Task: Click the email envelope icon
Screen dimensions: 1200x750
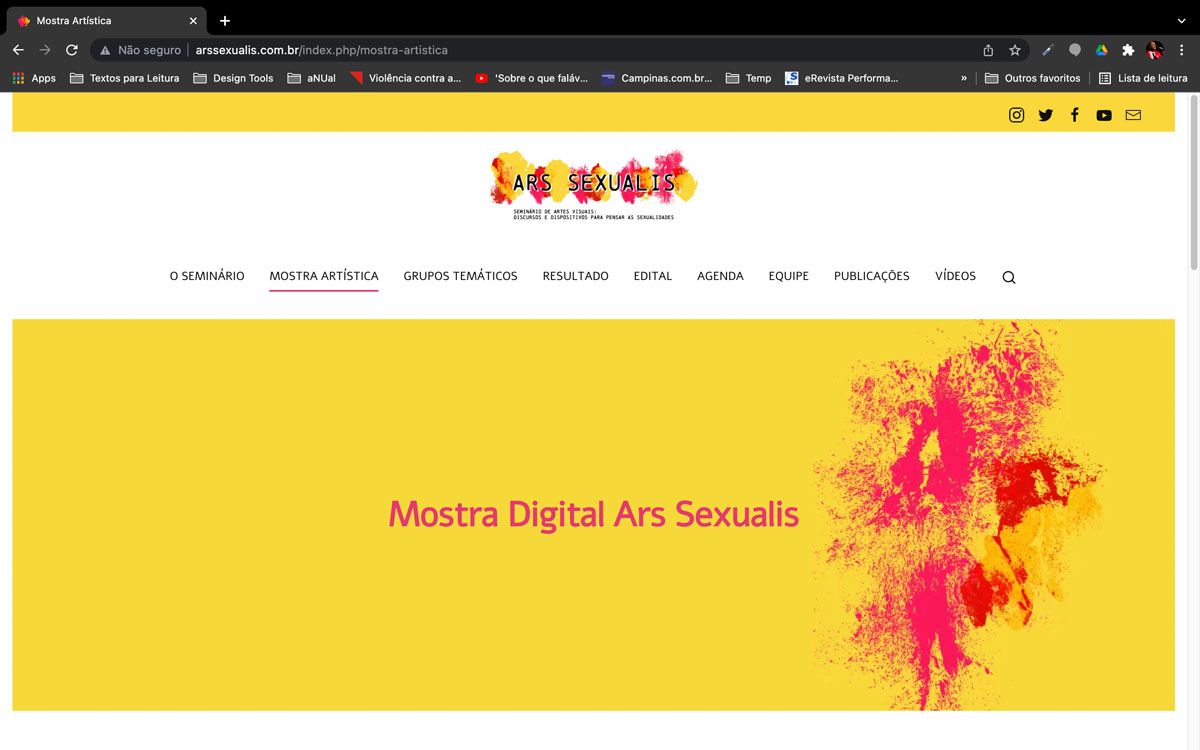Action: pos(1132,115)
